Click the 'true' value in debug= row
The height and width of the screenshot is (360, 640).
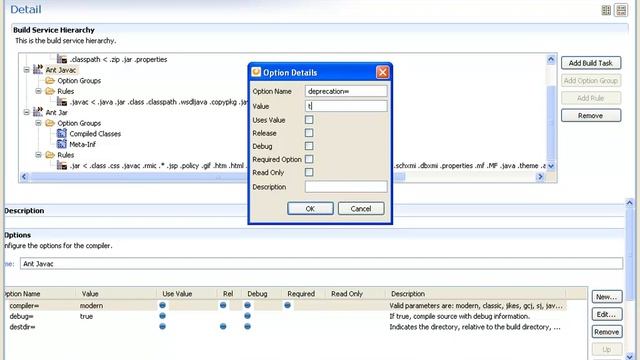[86, 316]
